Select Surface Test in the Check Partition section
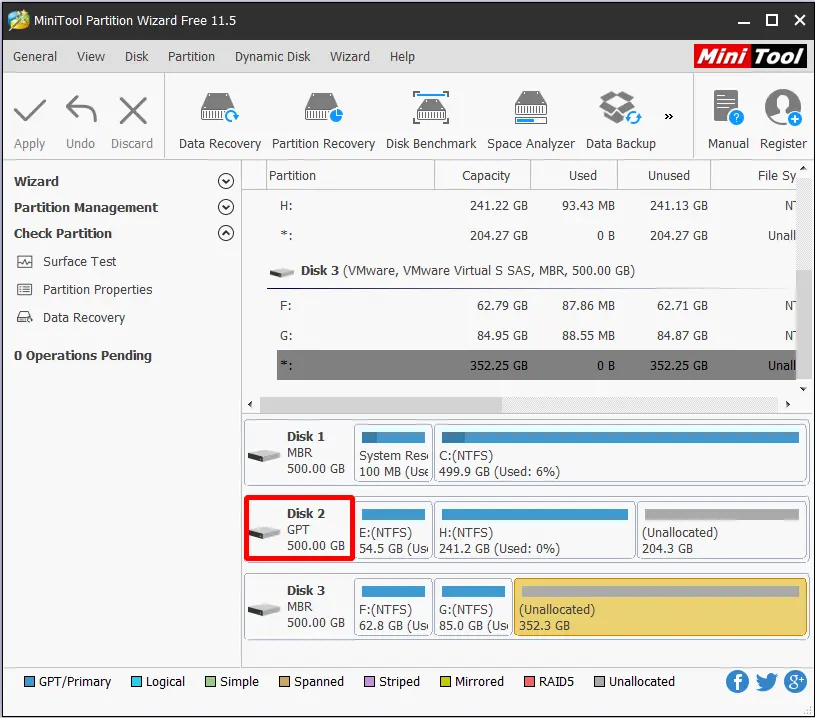 [x=80, y=262]
